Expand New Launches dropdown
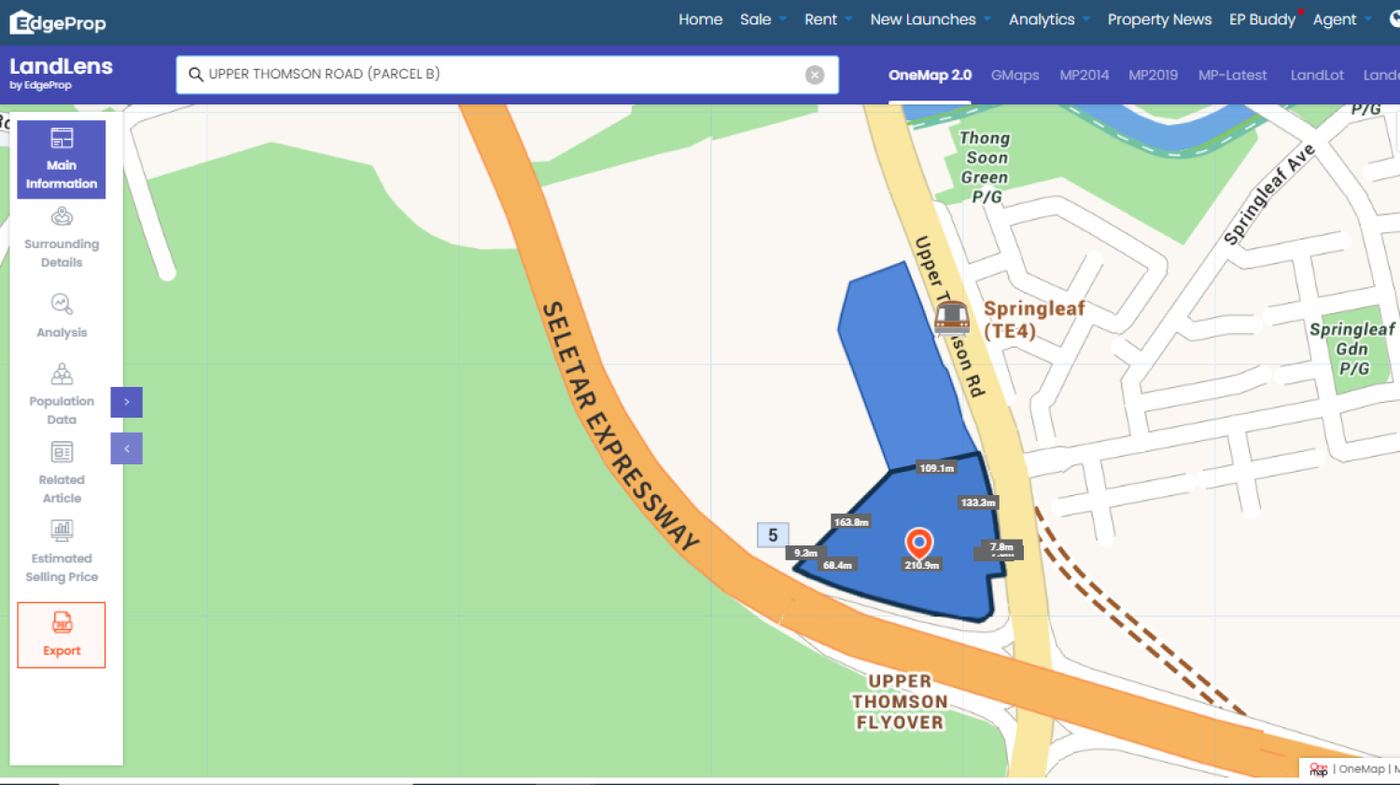1400x785 pixels. [x=930, y=19]
